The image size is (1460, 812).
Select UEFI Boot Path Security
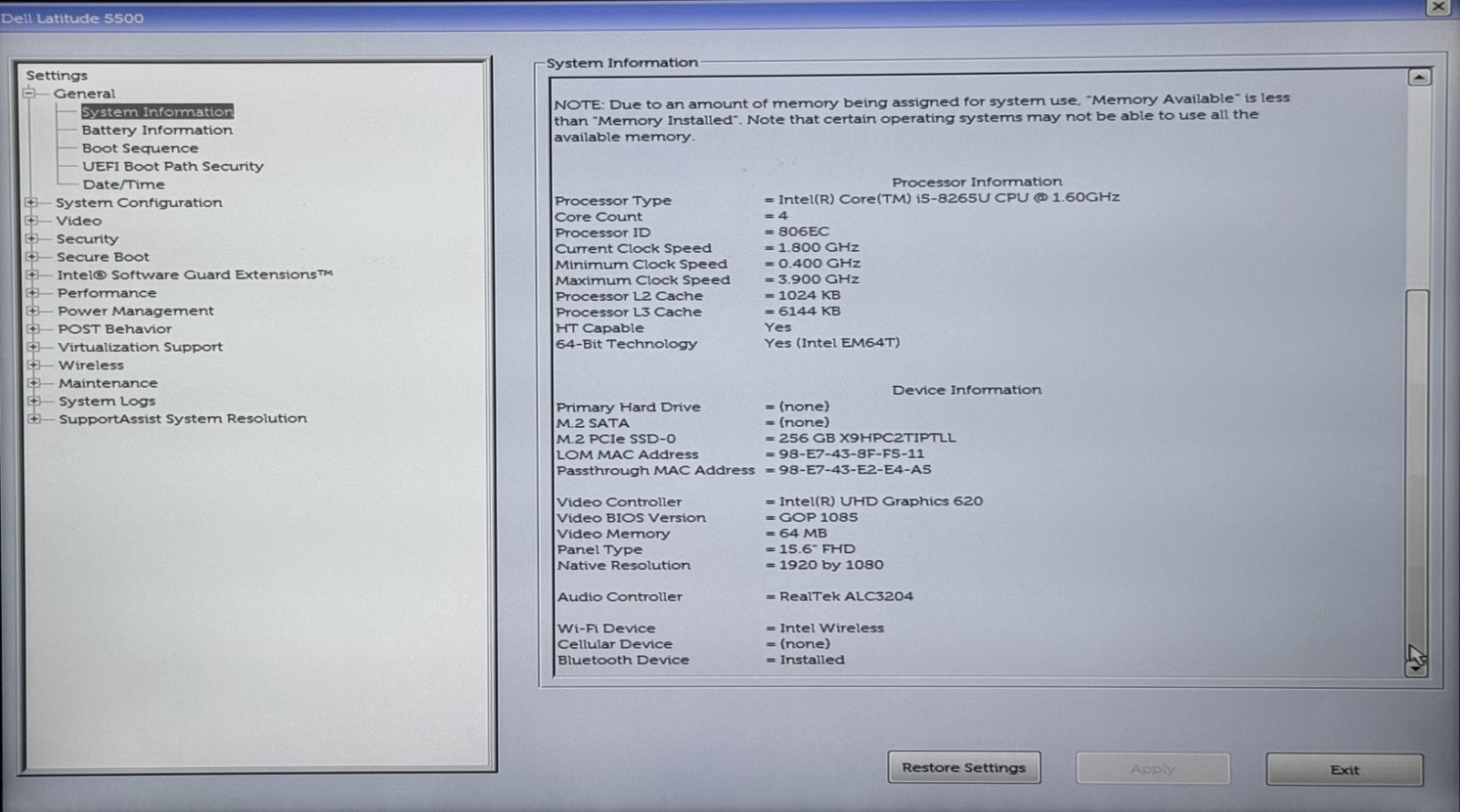pos(172,166)
